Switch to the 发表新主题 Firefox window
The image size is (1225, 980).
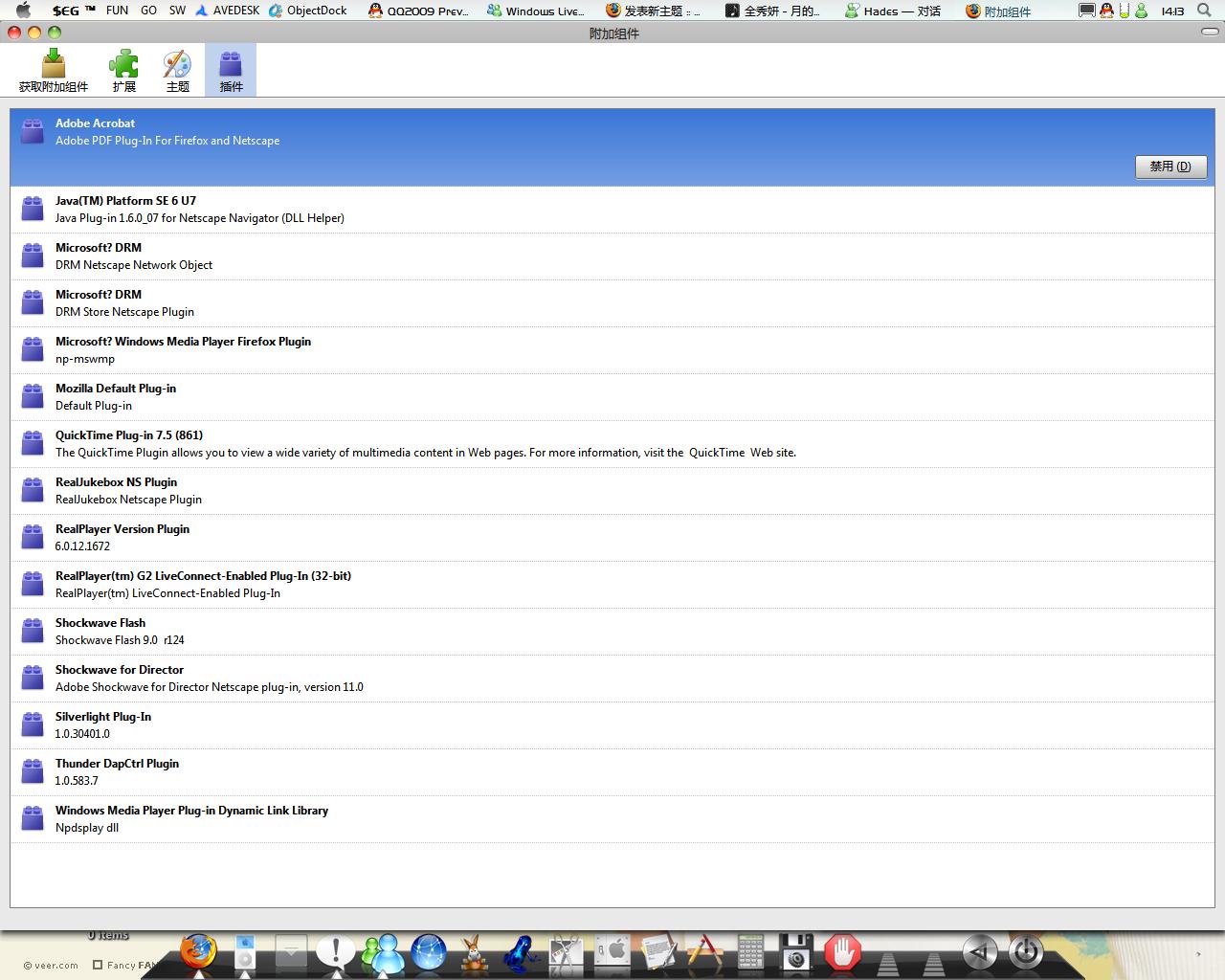tap(654, 11)
